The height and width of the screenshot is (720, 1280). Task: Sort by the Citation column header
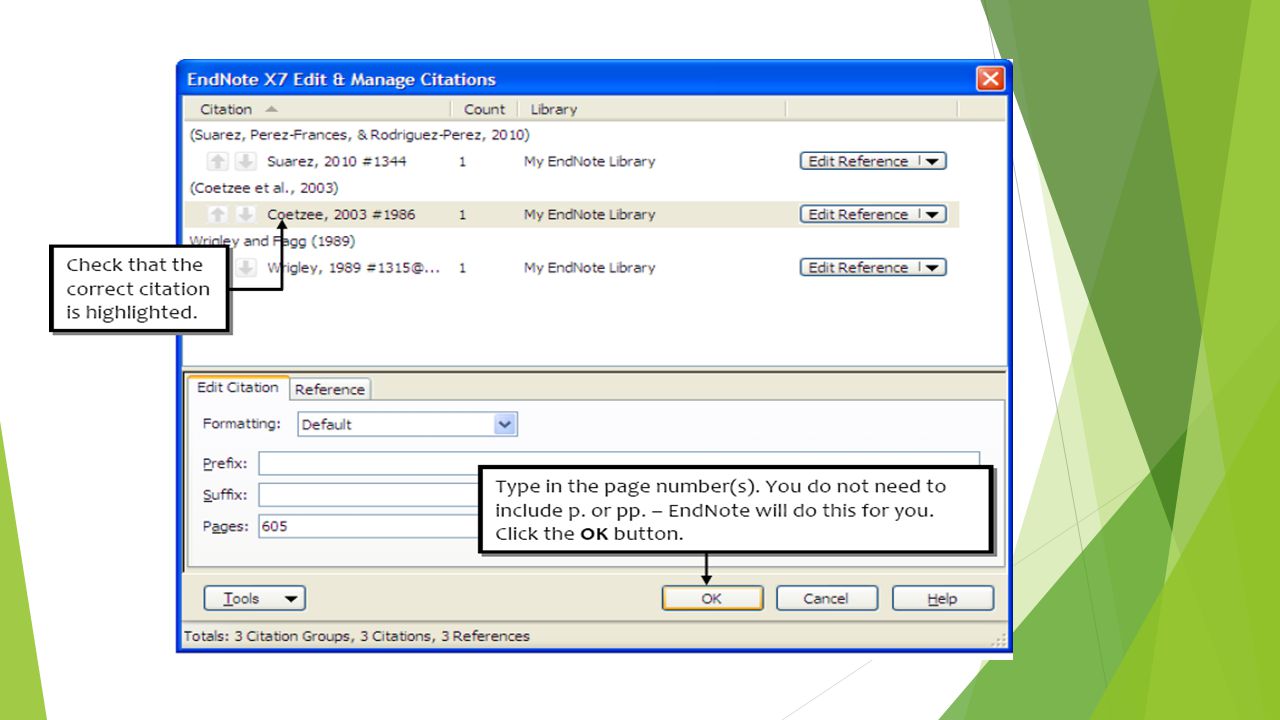[x=318, y=109]
